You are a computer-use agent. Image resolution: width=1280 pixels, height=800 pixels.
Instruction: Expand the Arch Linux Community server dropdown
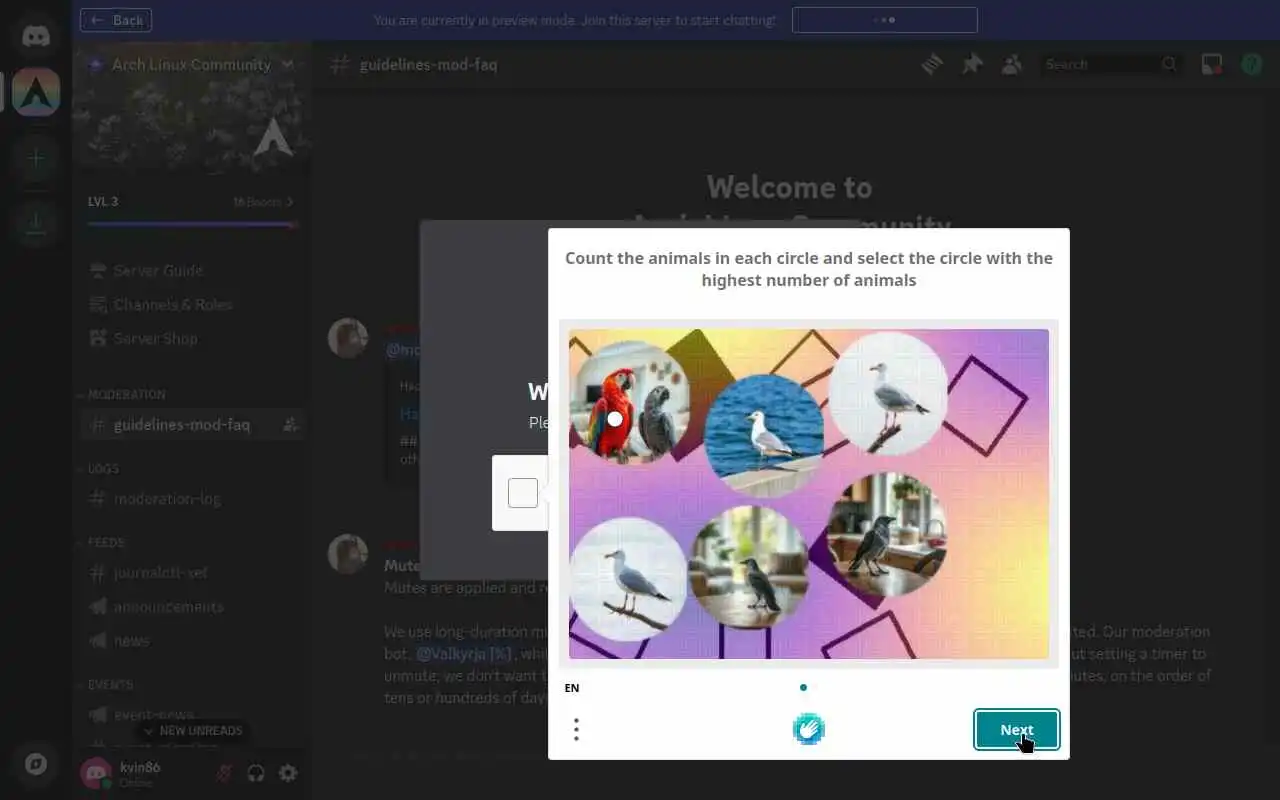tap(287, 64)
